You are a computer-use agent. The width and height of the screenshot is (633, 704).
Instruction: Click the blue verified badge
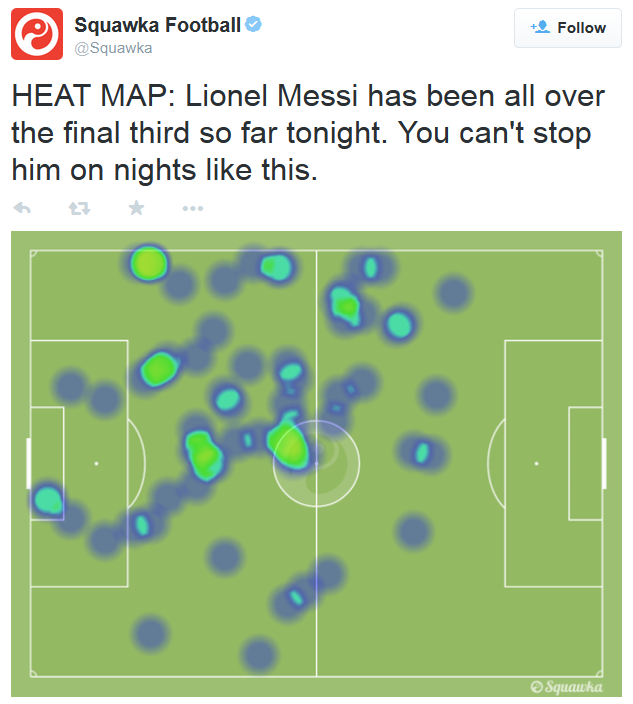pos(255,25)
